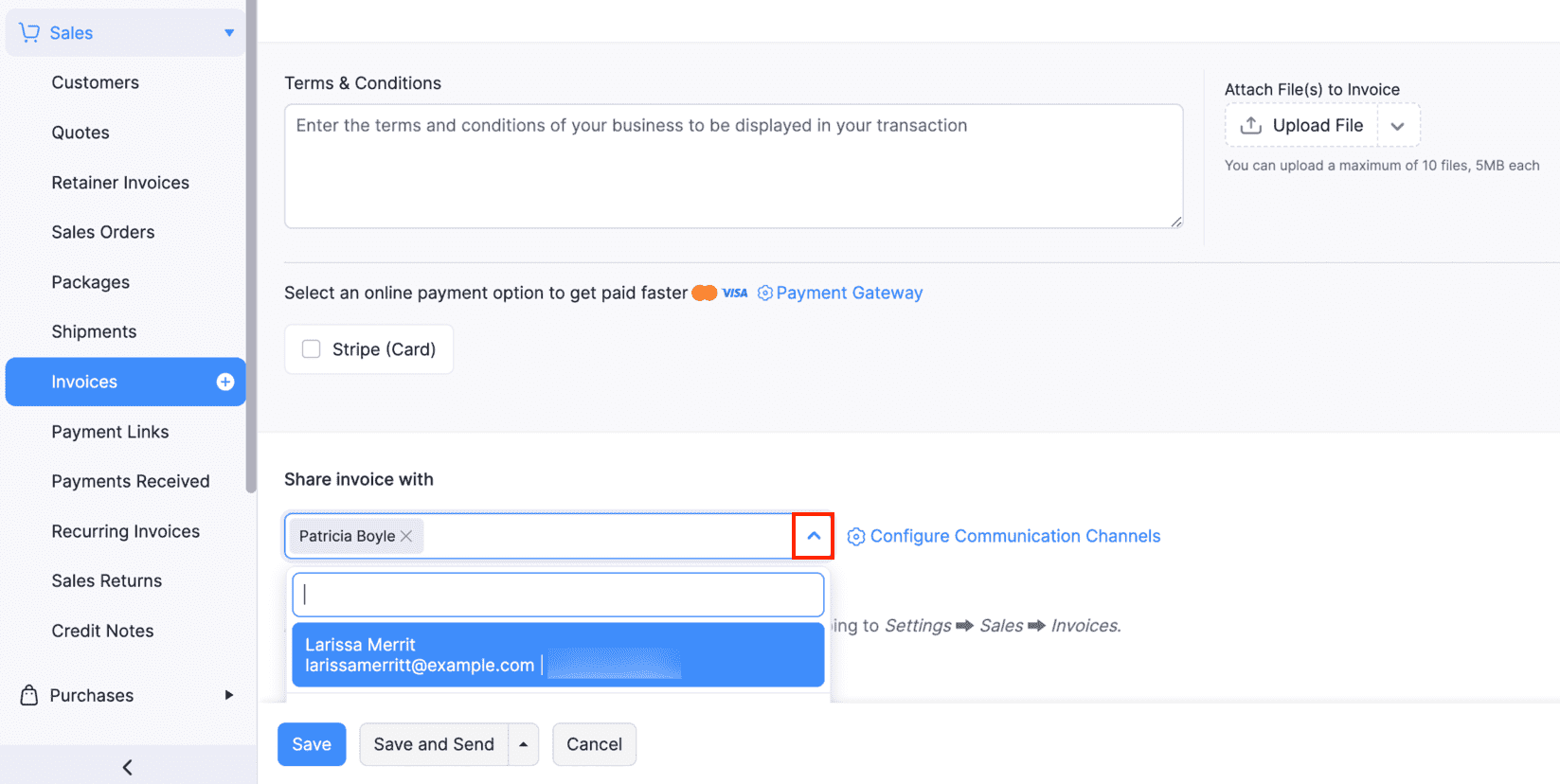Enable the Stripe (Card) payment option
This screenshot has height=784, width=1560.
311,348
